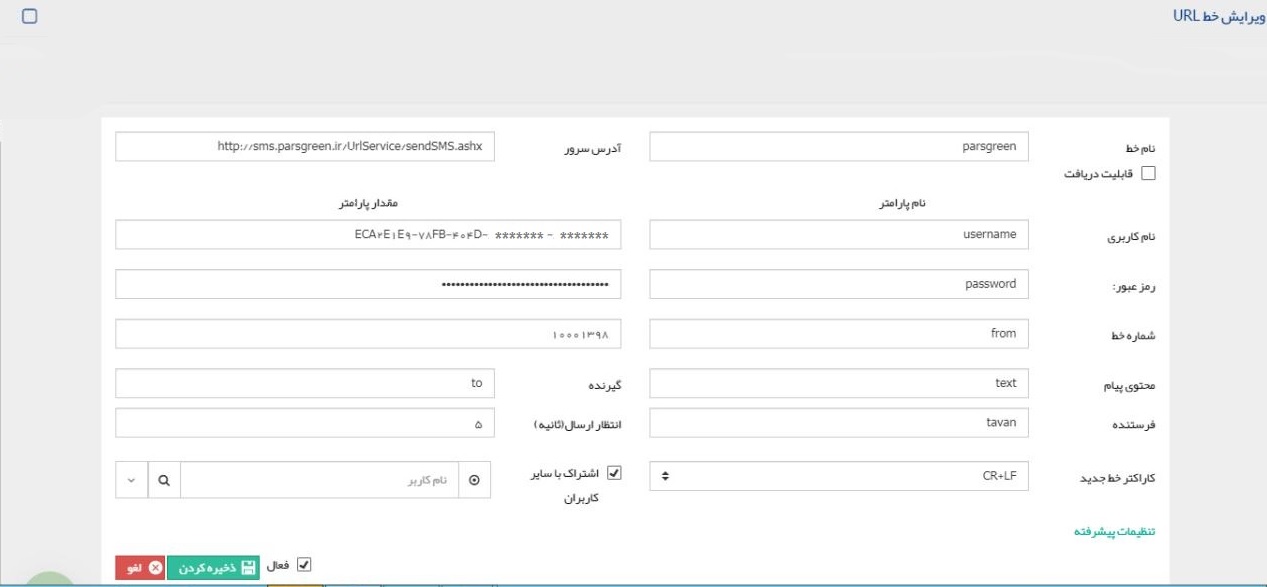The width and height of the screenshot is (1267, 587).
Task: Click the green save button (ذخیره کردن)
Action: 212,567
